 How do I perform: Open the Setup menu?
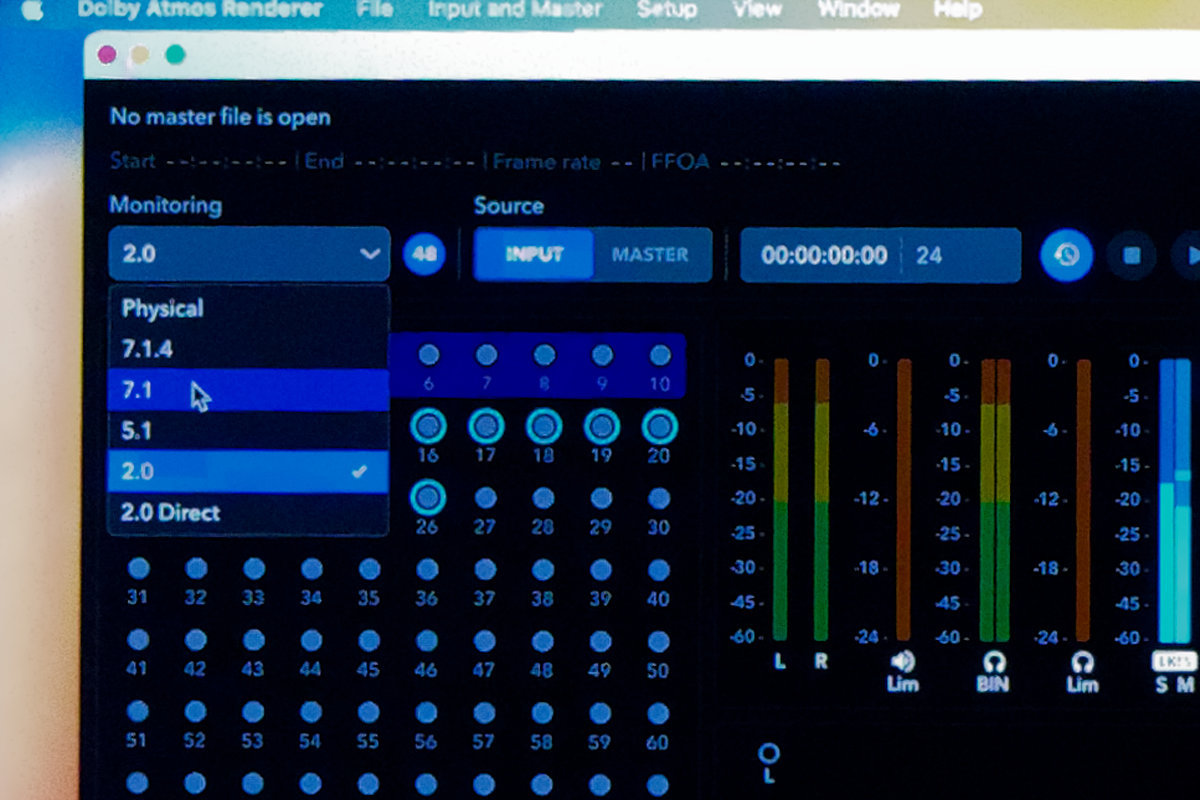pos(667,9)
